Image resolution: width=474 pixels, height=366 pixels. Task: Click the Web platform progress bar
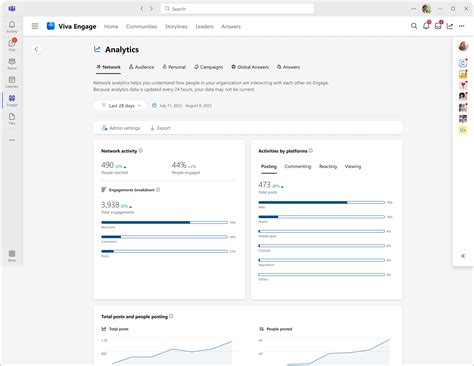tap(322, 202)
